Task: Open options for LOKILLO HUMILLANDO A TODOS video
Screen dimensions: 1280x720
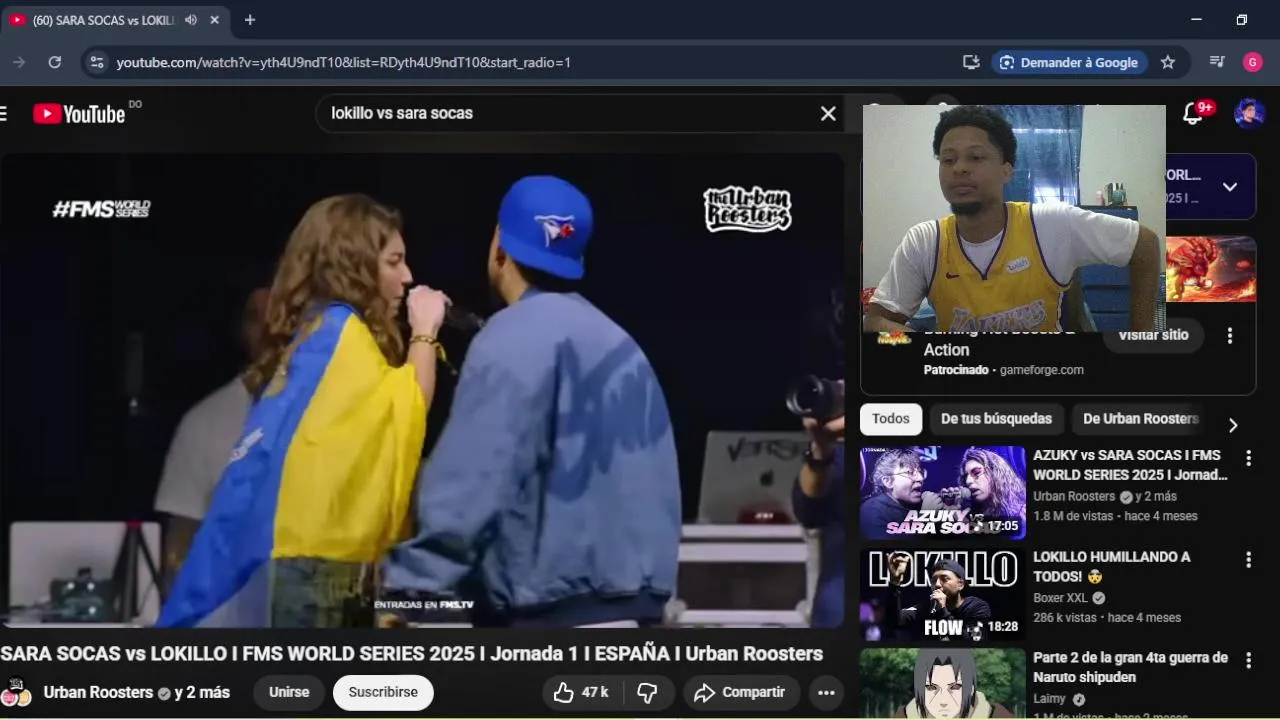Action: 1248,560
